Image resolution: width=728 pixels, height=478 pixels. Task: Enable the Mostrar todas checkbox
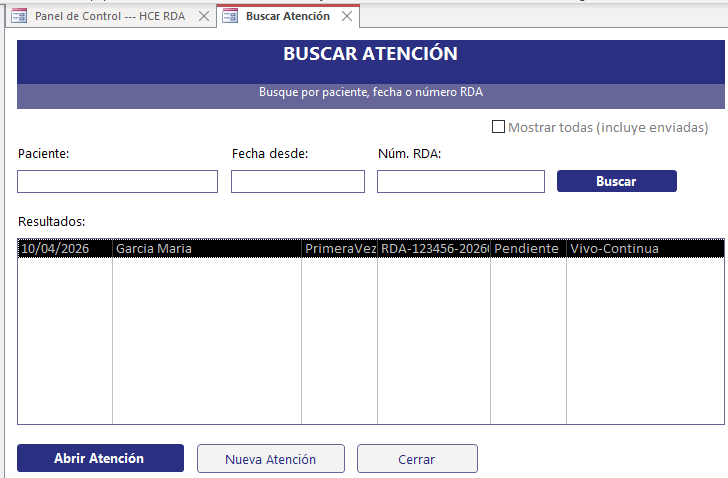pyautogui.click(x=498, y=128)
